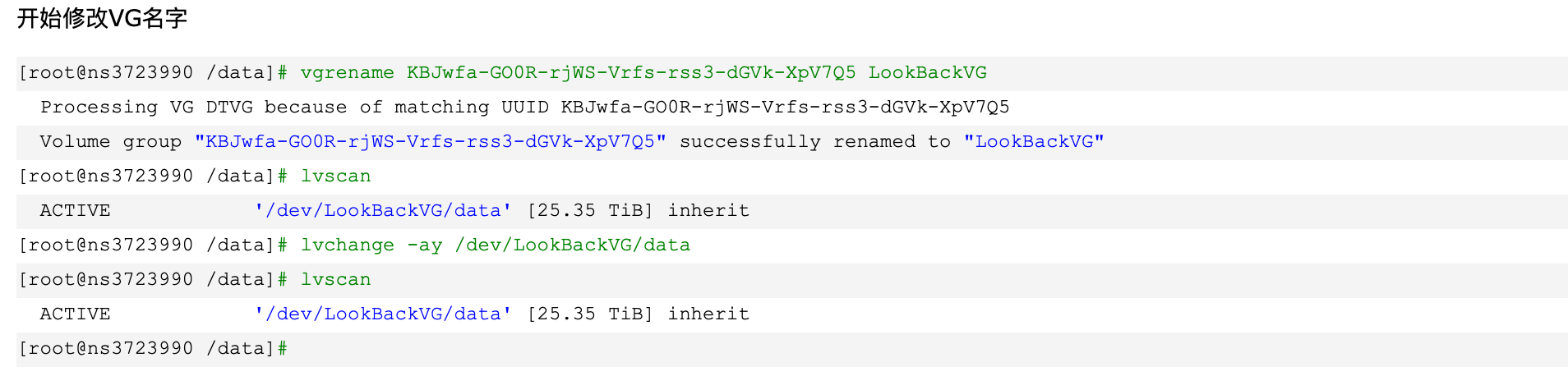This screenshot has width=1568, height=376.
Task: Click the first inherit keyword
Action: pyautogui.click(x=708, y=211)
